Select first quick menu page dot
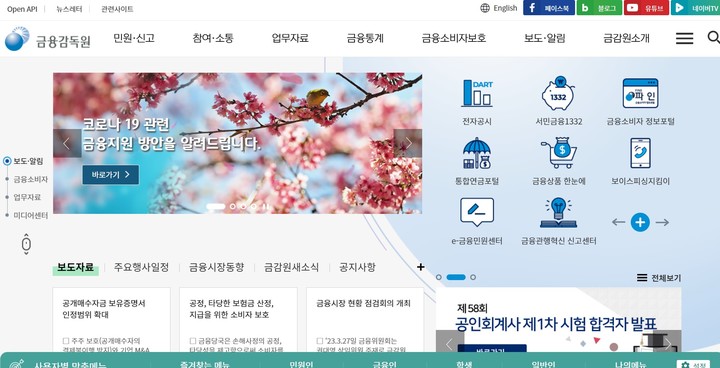 439,277
